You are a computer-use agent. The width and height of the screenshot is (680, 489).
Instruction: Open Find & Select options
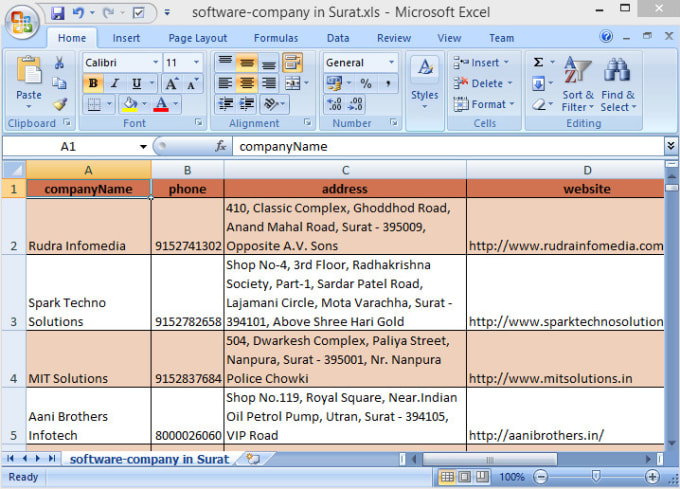[618, 84]
